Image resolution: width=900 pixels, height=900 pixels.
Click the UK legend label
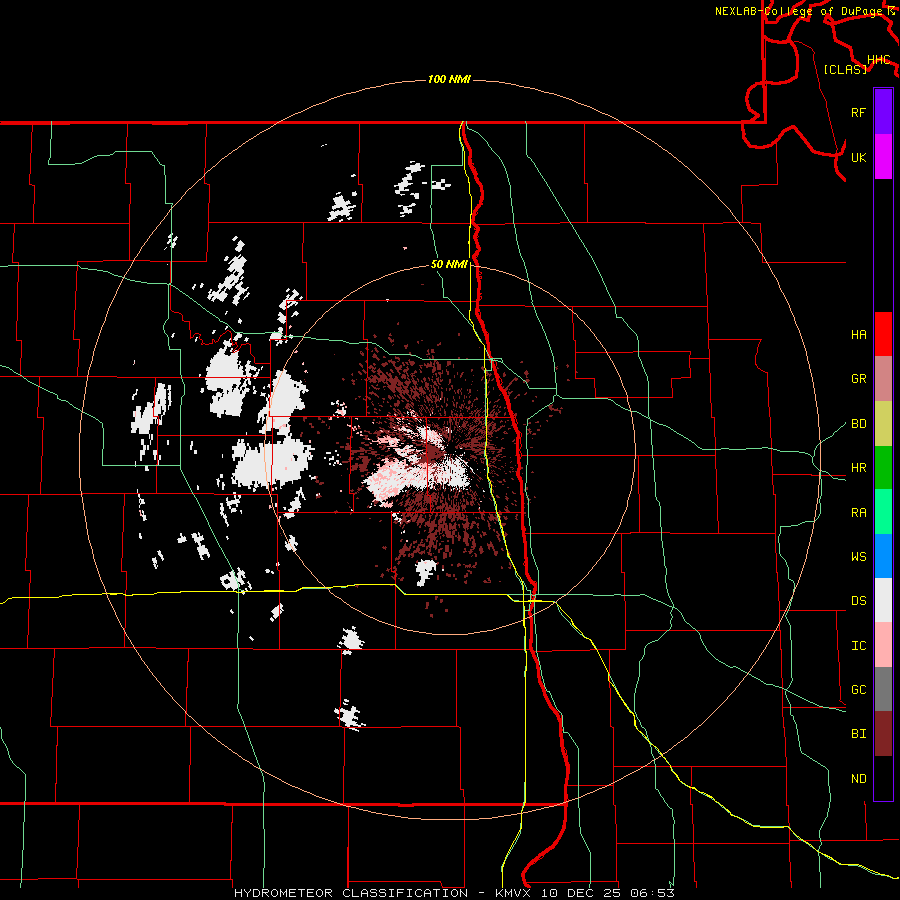(858, 157)
